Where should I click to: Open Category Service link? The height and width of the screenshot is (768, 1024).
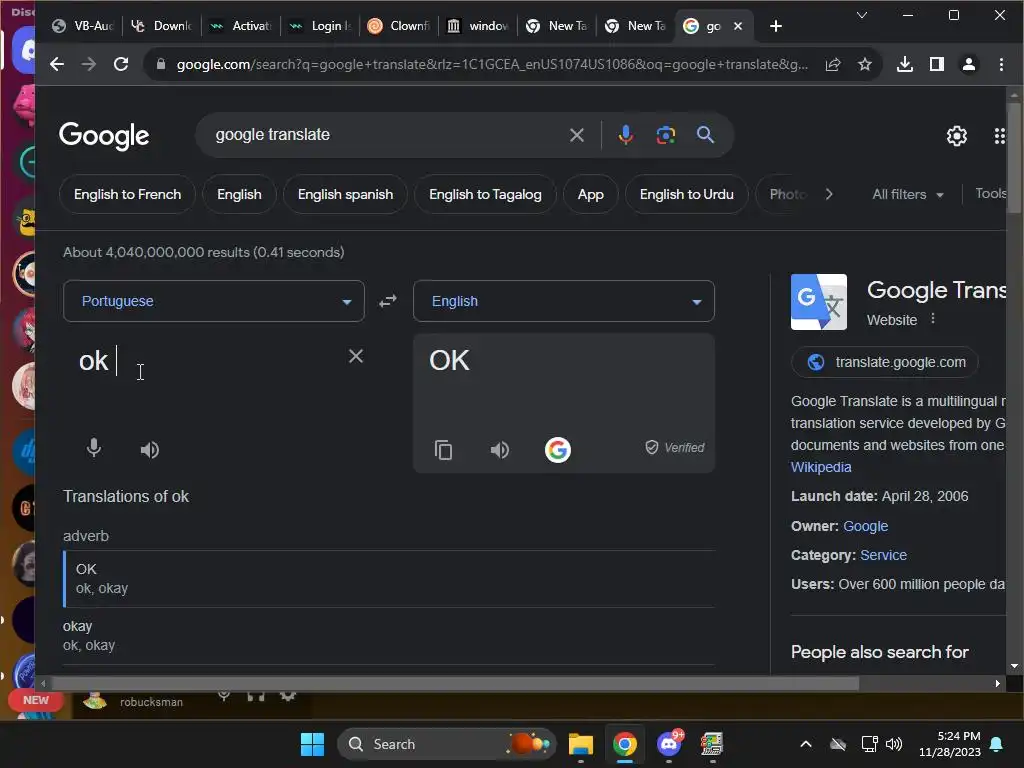pos(883,555)
